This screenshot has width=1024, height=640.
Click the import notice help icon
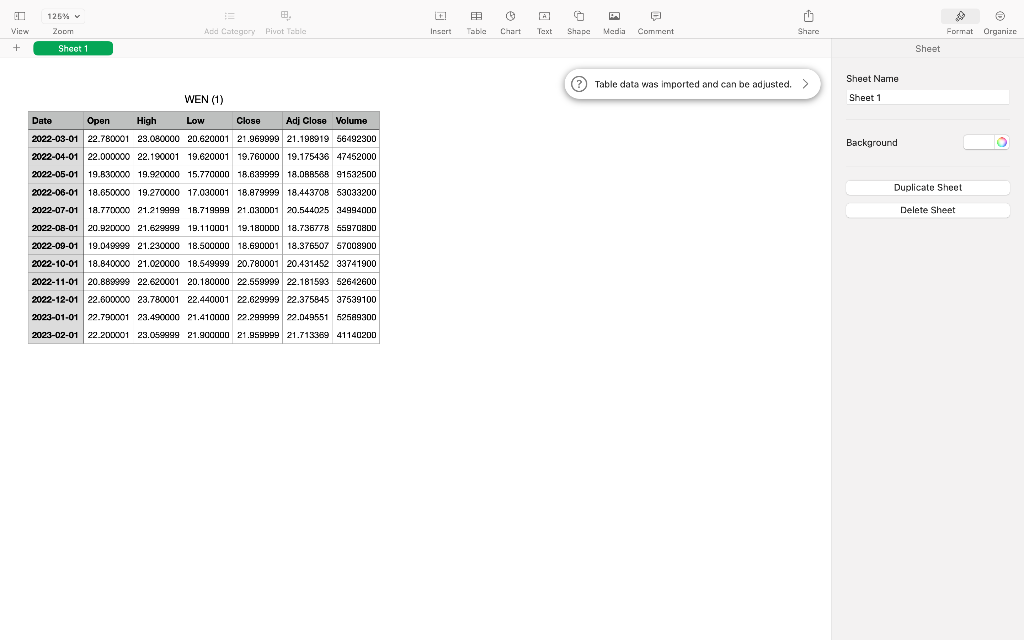(579, 84)
